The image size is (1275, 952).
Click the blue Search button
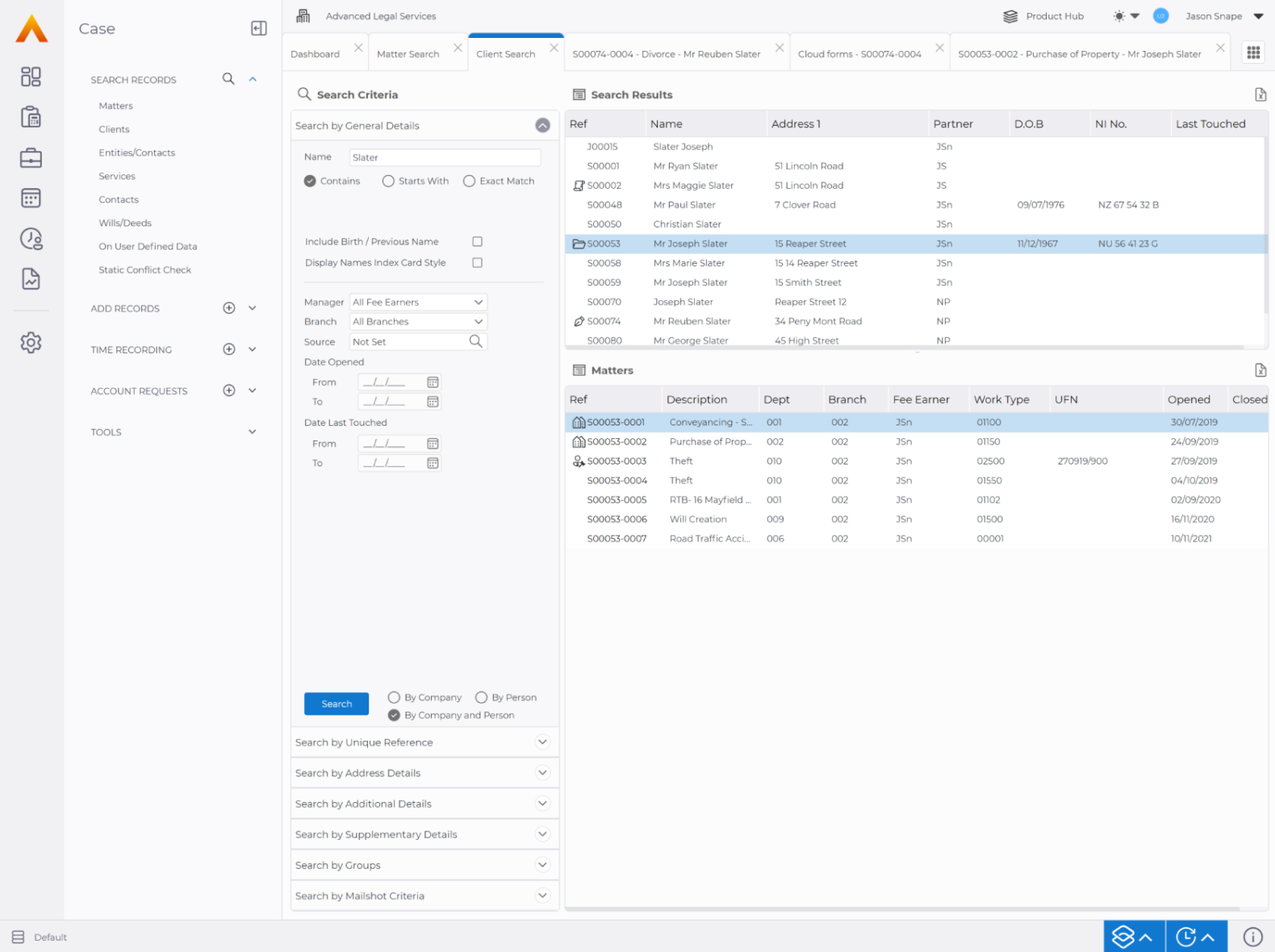click(337, 704)
